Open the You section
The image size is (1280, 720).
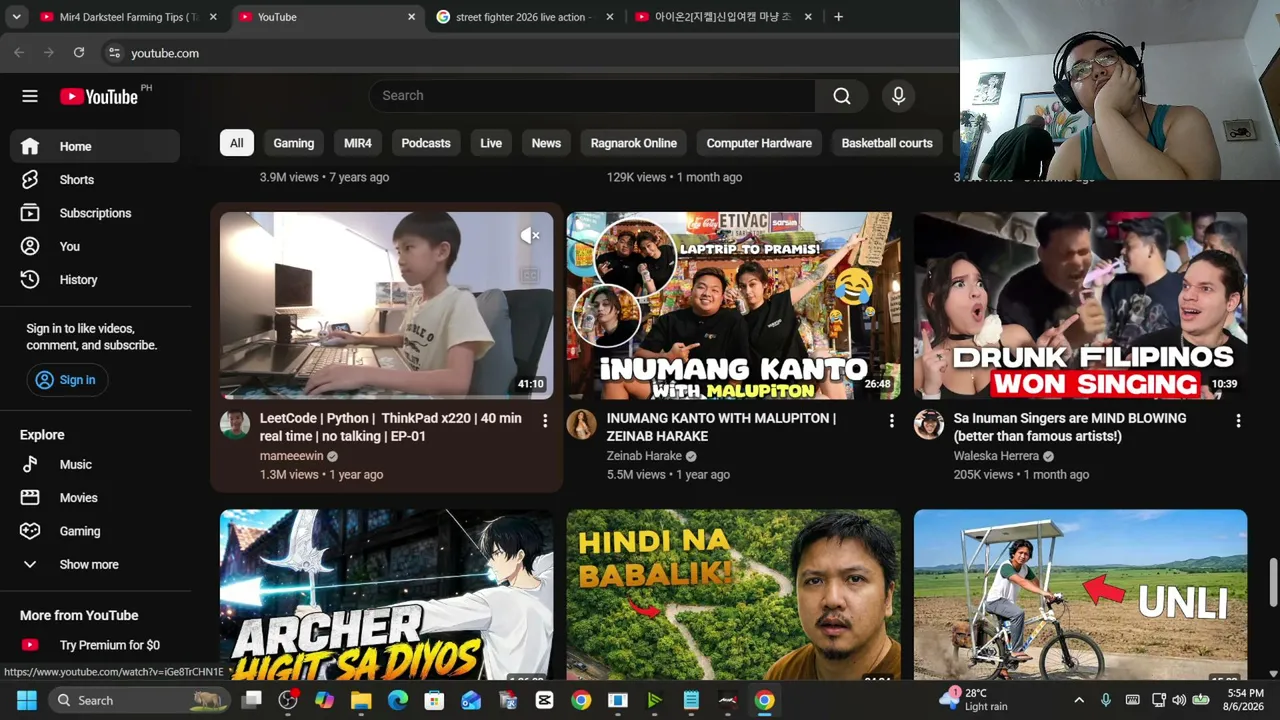pyautogui.click(x=95, y=246)
